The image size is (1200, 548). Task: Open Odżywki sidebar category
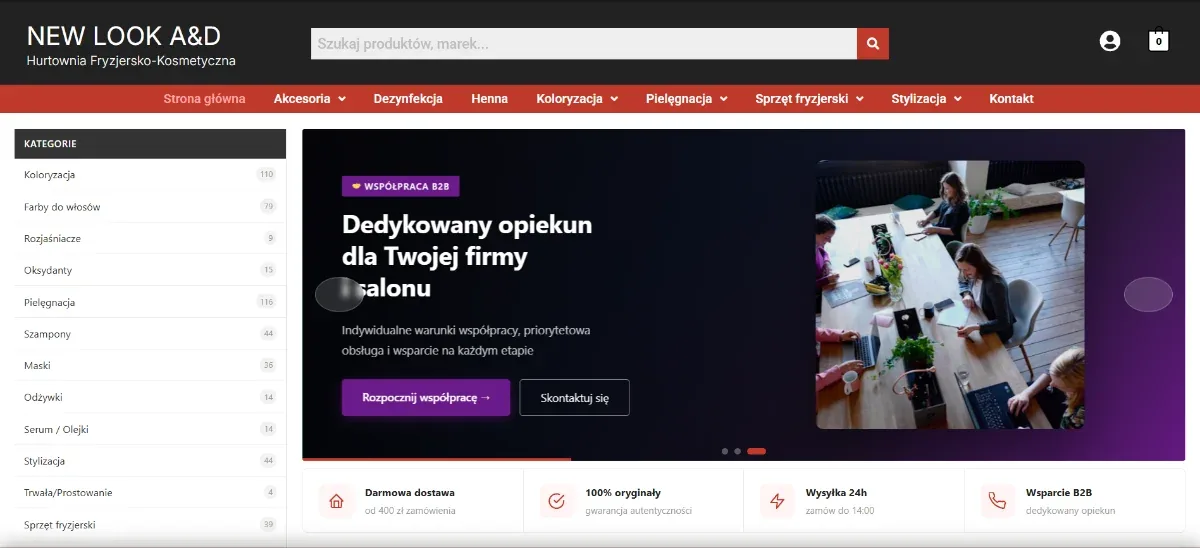(x=43, y=397)
